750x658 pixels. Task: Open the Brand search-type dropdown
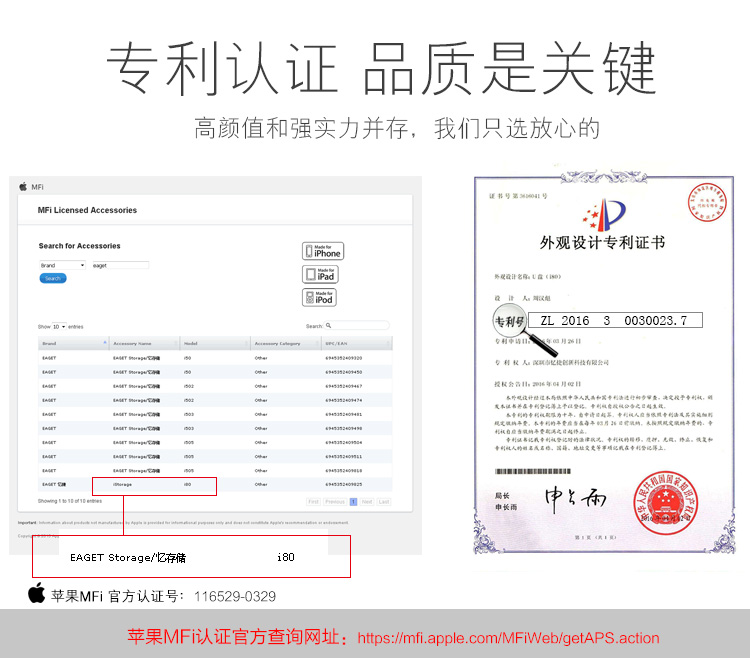click(62, 265)
